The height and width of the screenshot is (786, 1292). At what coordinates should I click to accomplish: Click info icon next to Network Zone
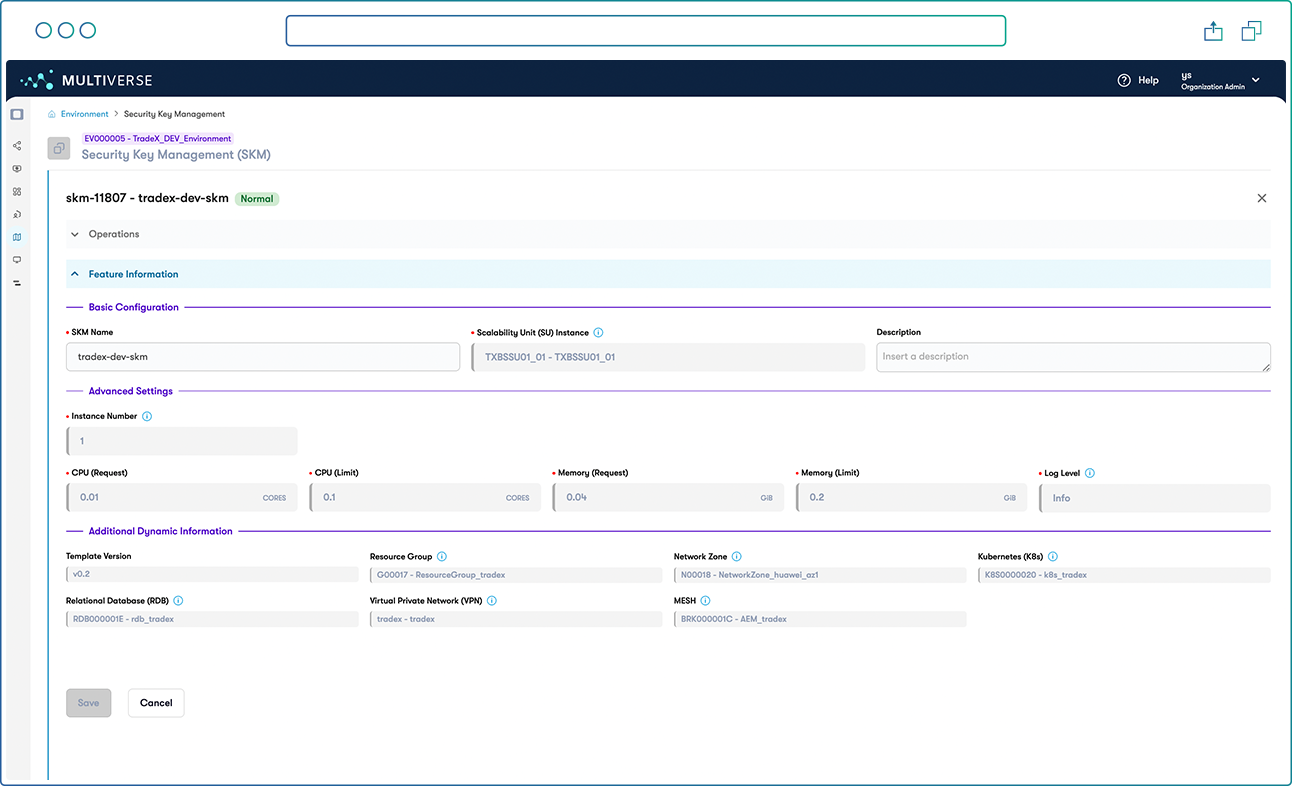[x=737, y=556]
